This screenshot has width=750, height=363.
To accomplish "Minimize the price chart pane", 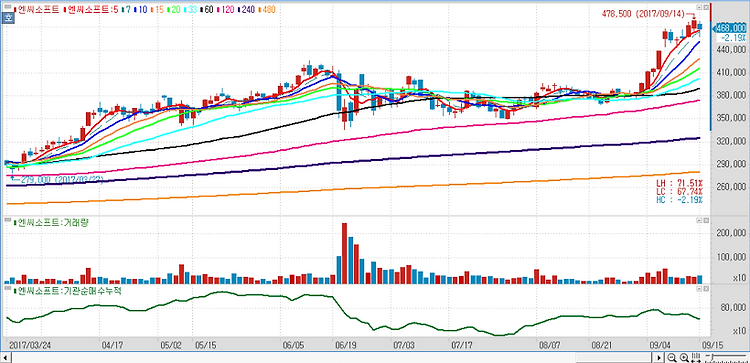I will 699,7.
